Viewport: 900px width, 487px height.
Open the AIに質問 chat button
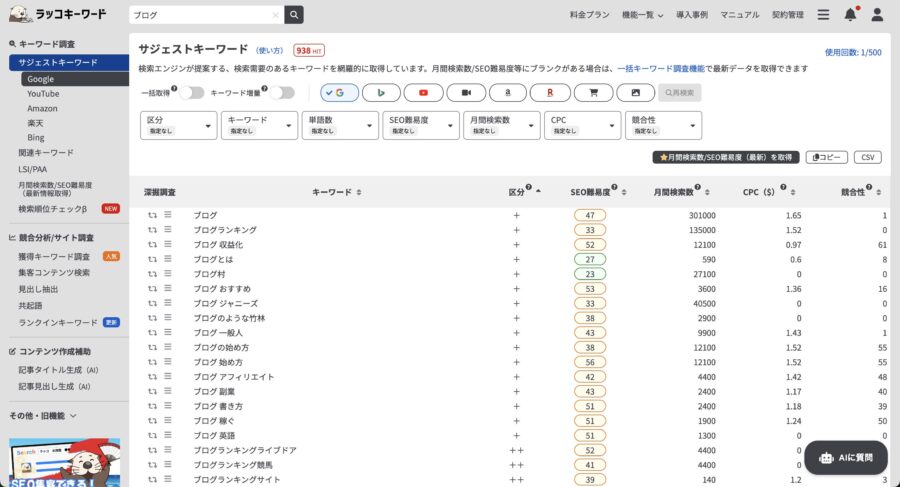click(846, 458)
